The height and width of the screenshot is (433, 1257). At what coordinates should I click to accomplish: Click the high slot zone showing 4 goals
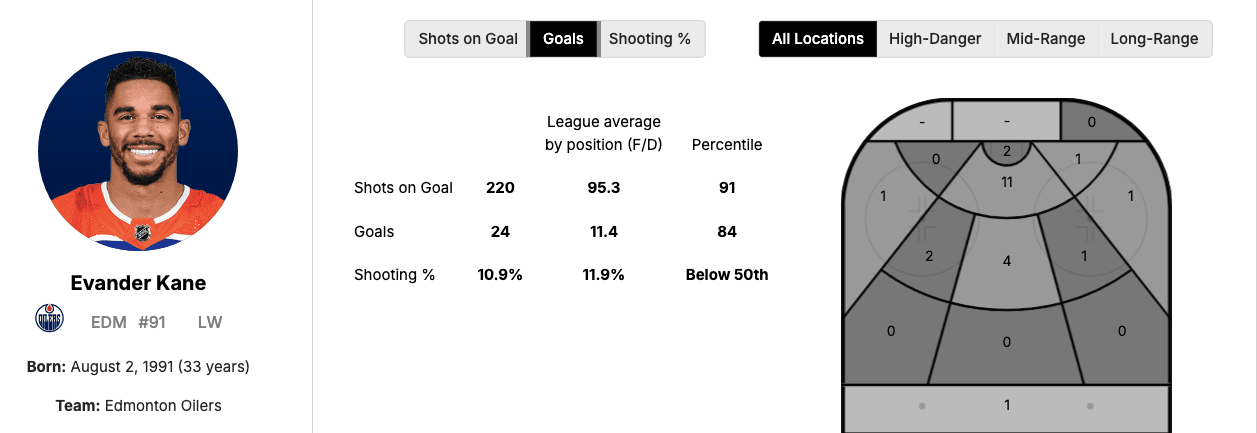(x=1006, y=260)
